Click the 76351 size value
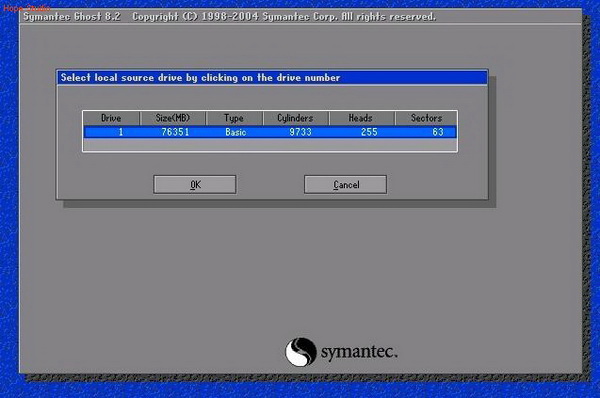 click(175, 132)
